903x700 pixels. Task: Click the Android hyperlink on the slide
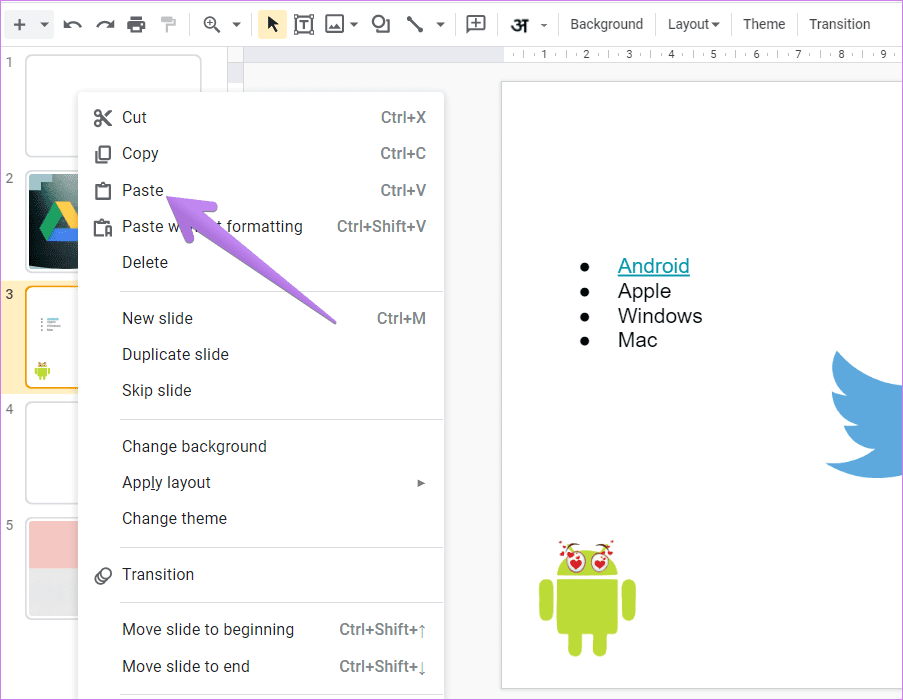click(654, 266)
